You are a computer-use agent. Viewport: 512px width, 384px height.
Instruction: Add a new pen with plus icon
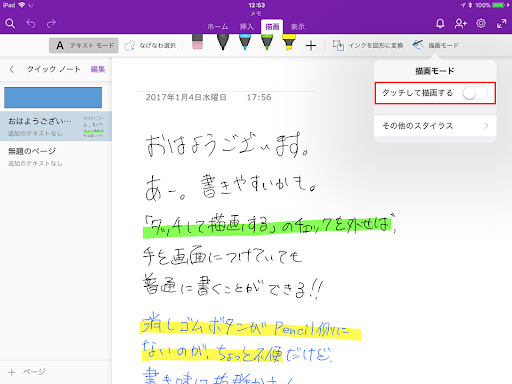(311, 46)
